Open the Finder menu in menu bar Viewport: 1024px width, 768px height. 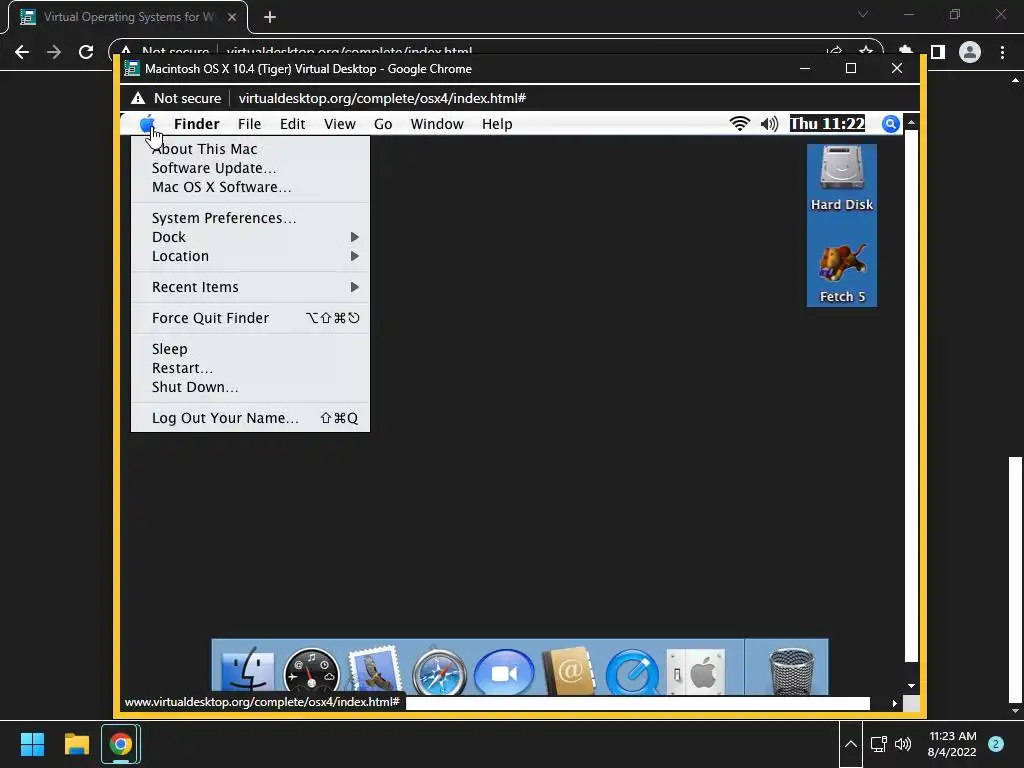(x=197, y=124)
